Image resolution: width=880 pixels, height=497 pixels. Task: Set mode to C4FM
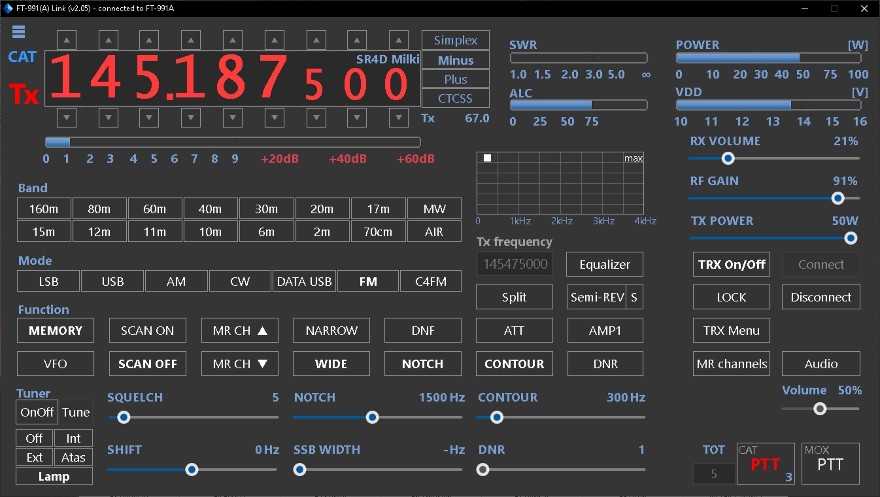coord(431,281)
